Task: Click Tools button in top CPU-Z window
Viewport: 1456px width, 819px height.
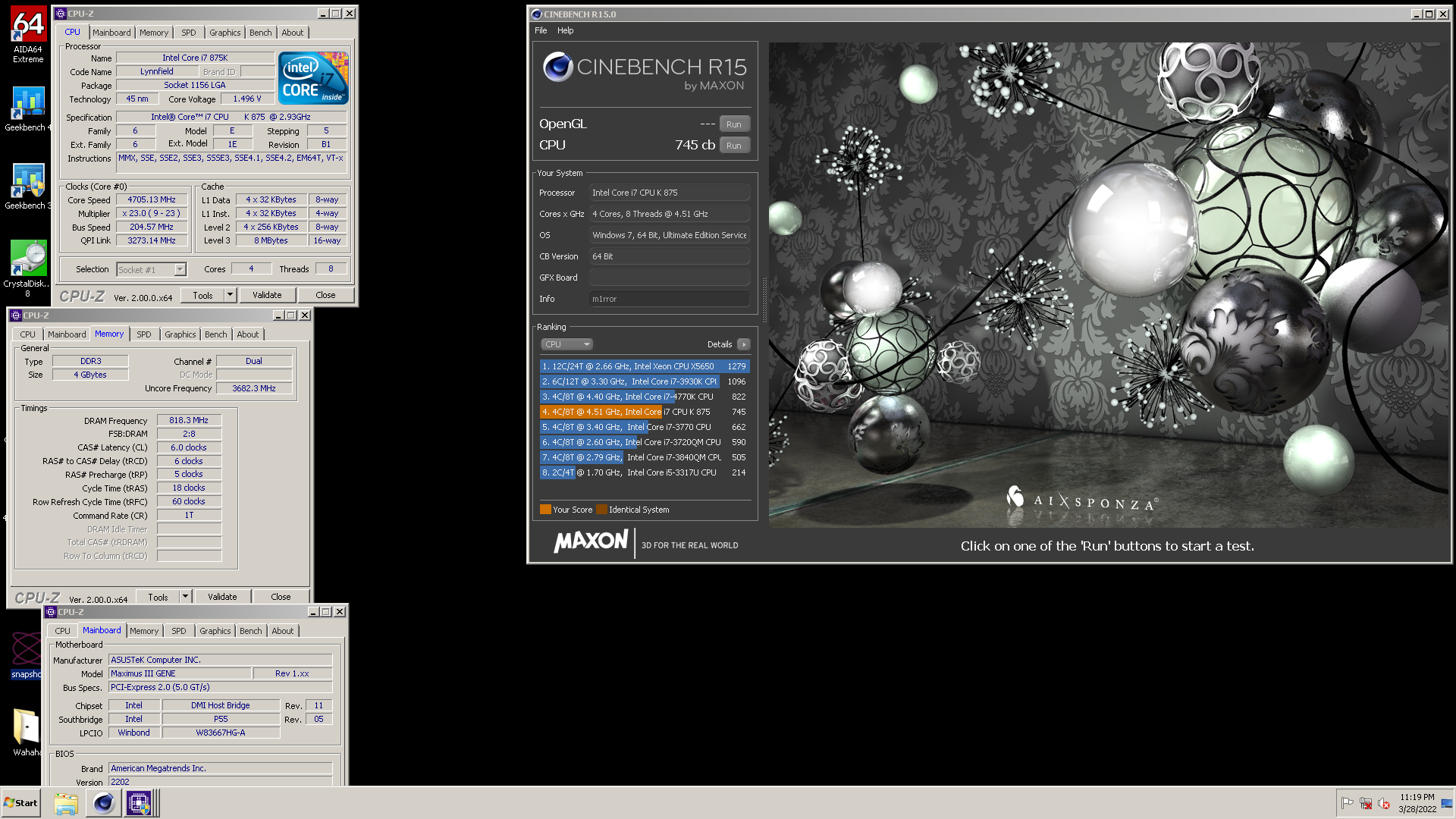Action: [202, 295]
